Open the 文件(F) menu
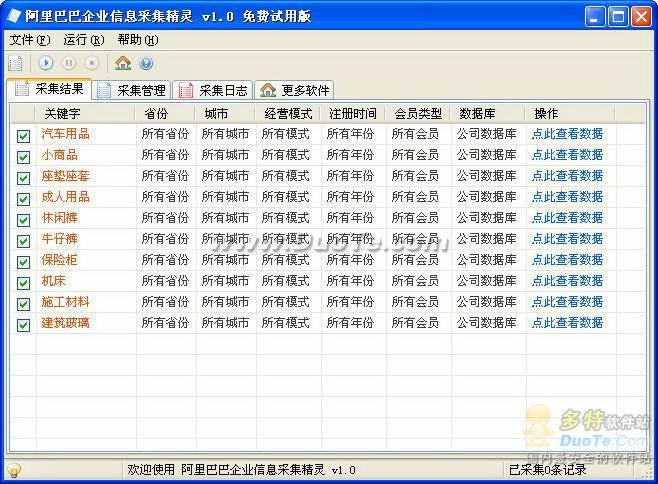Image resolution: width=658 pixels, height=484 pixels. point(30,40)
